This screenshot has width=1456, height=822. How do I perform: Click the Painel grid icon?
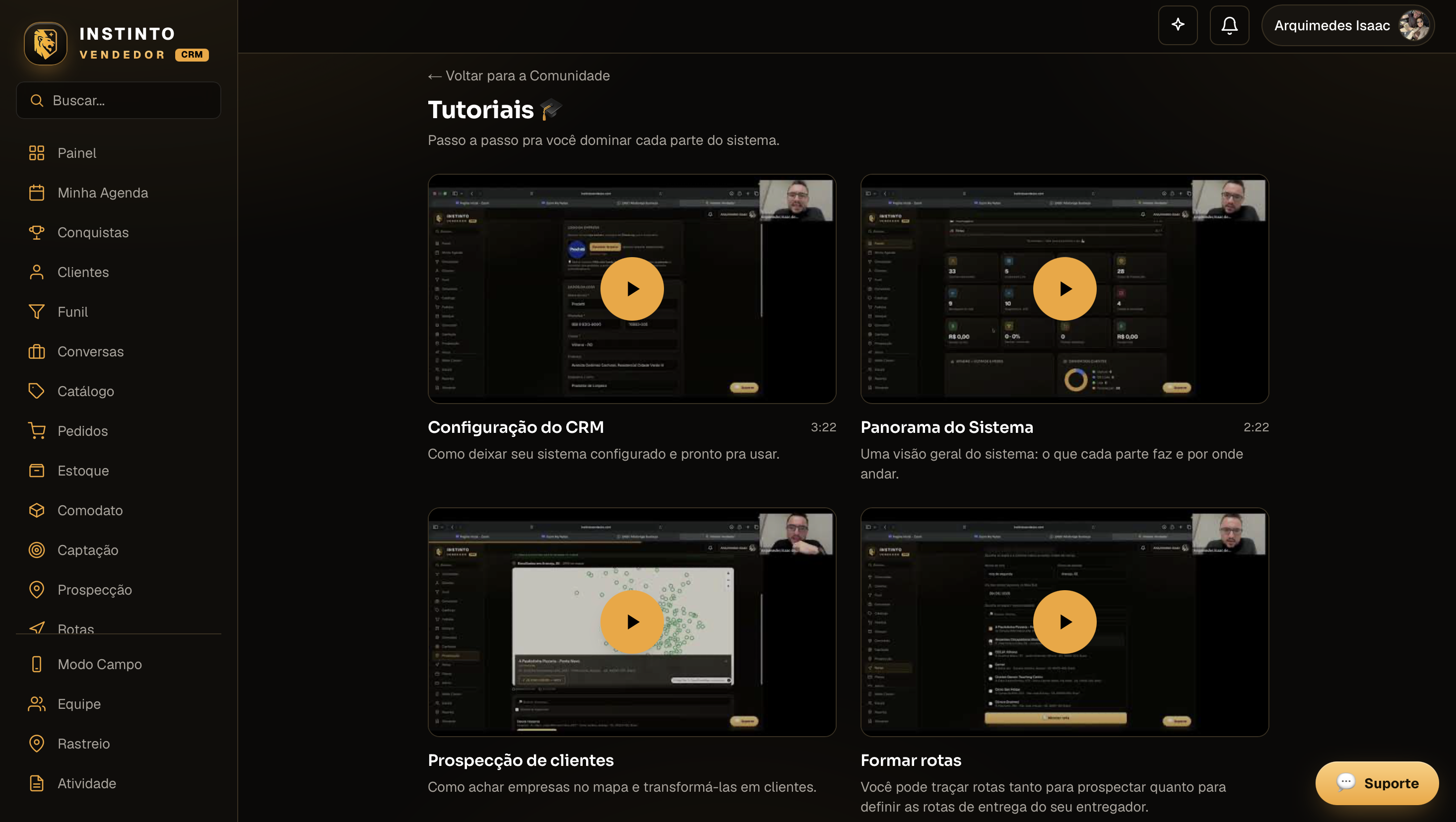click(x=37, y=153)
